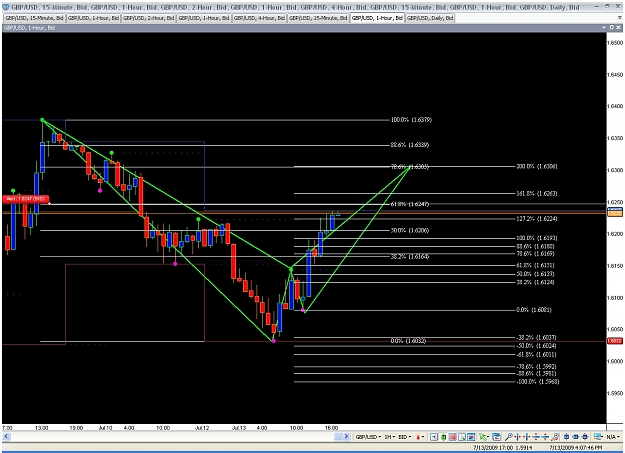Click the '88.6% (1.6339)' Fibonacci label
This screenshot has height=453, width=625.
coord(410,145)
